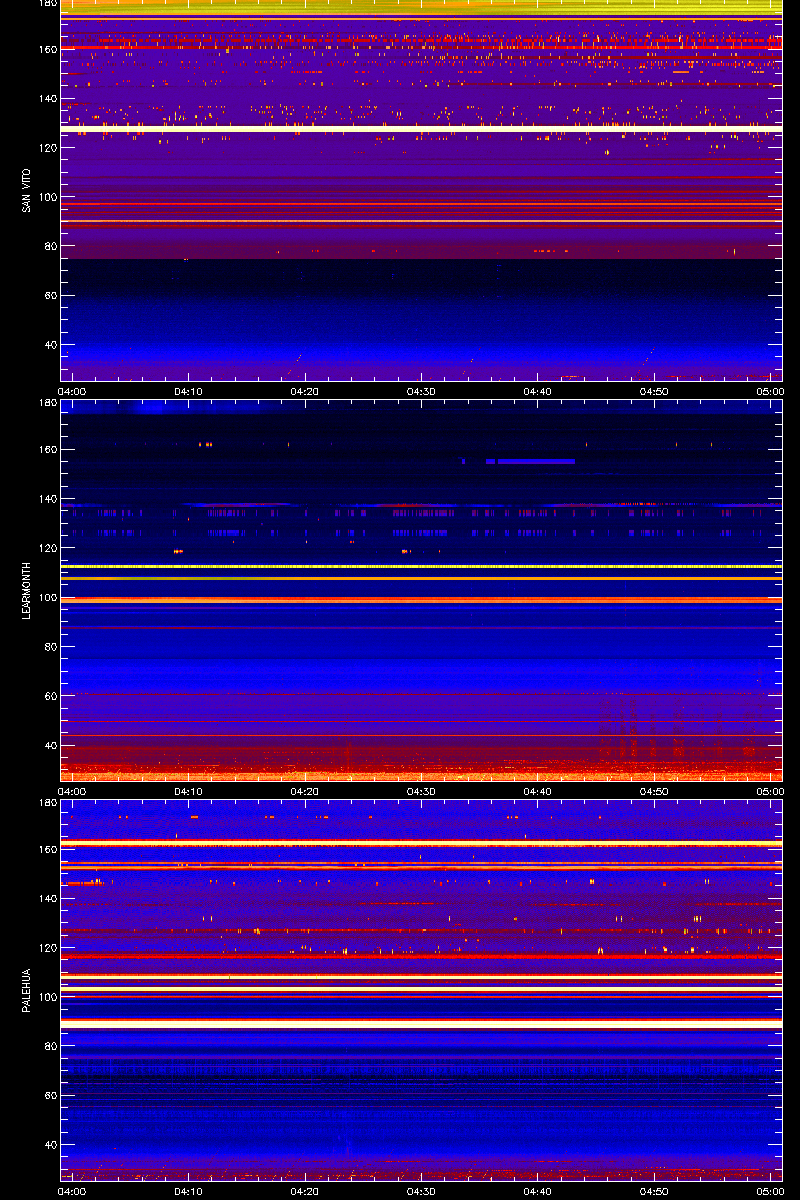The height and width of the screenshot is (1200, 800).
Task: Click 05:00 time label below San Vito plot
Action: [x=770, y=391]
